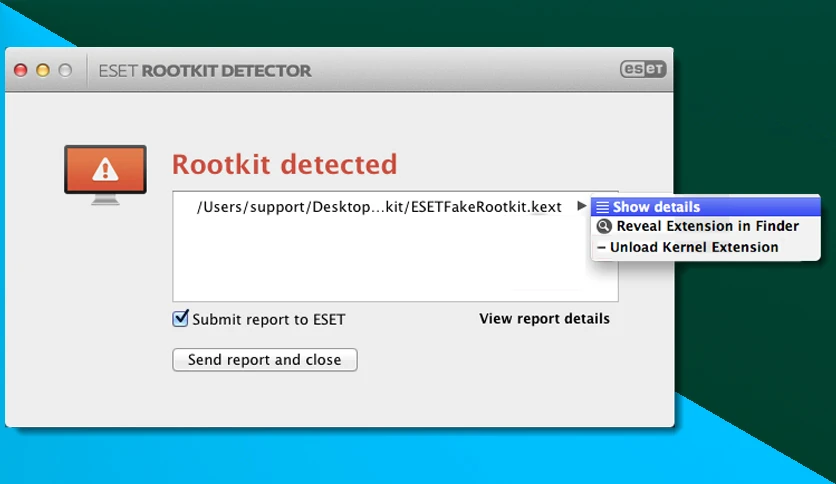
Task: Click the Submit report to ESET label
Action: point(269,319)
